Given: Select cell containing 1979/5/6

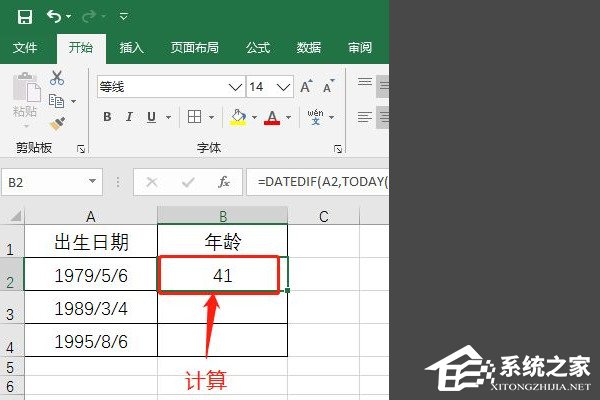Looking at the screenshot, I should point(91,274).
